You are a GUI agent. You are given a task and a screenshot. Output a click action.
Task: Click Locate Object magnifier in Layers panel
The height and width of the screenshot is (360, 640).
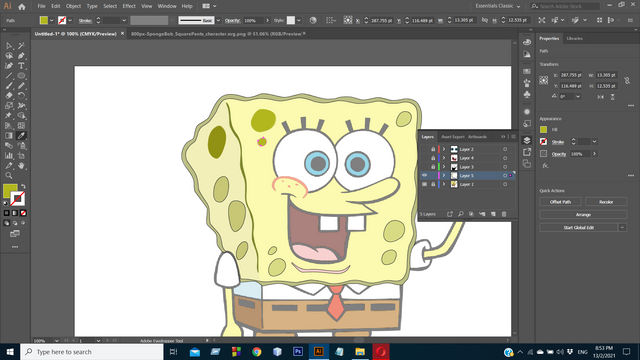[460, 214]
